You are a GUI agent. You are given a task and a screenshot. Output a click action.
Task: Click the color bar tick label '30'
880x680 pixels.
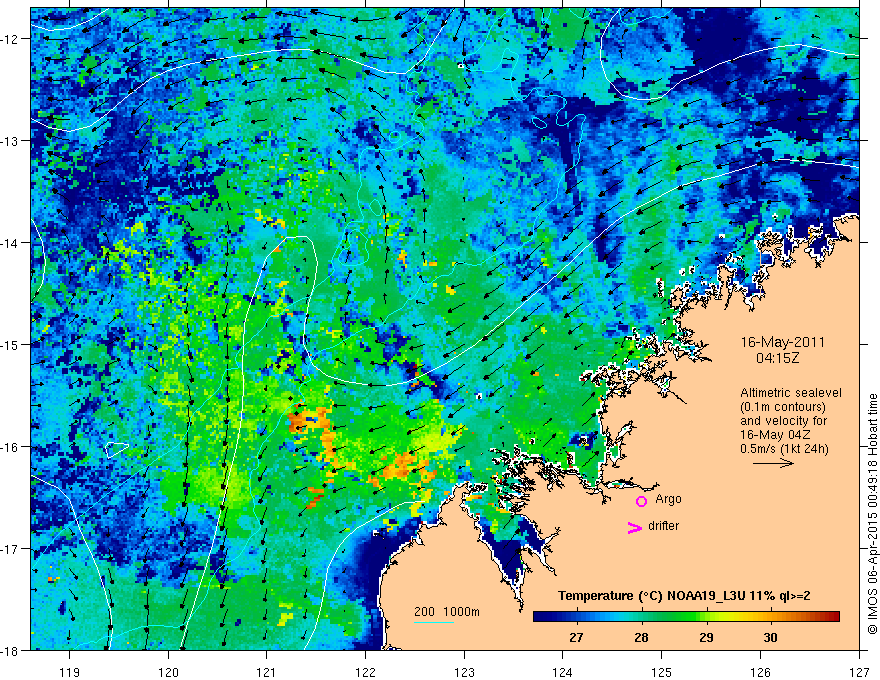771,638
